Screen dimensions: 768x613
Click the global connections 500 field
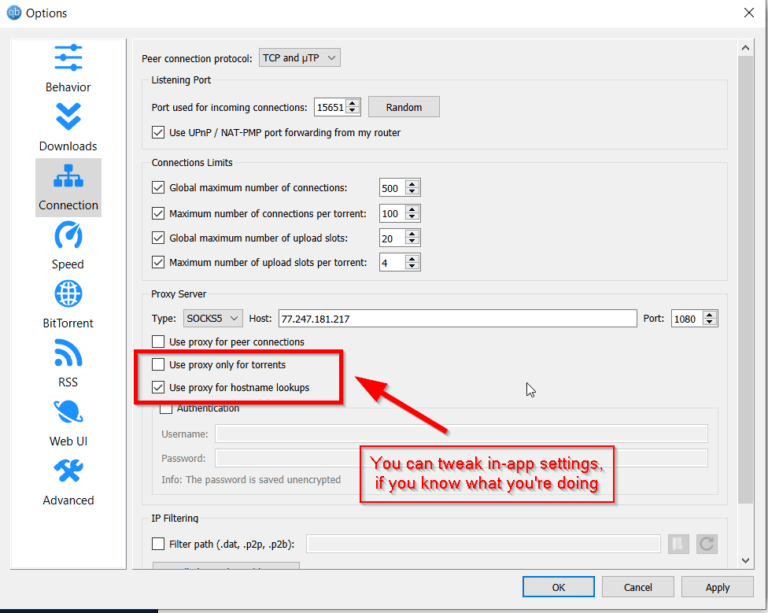[393, 188]
